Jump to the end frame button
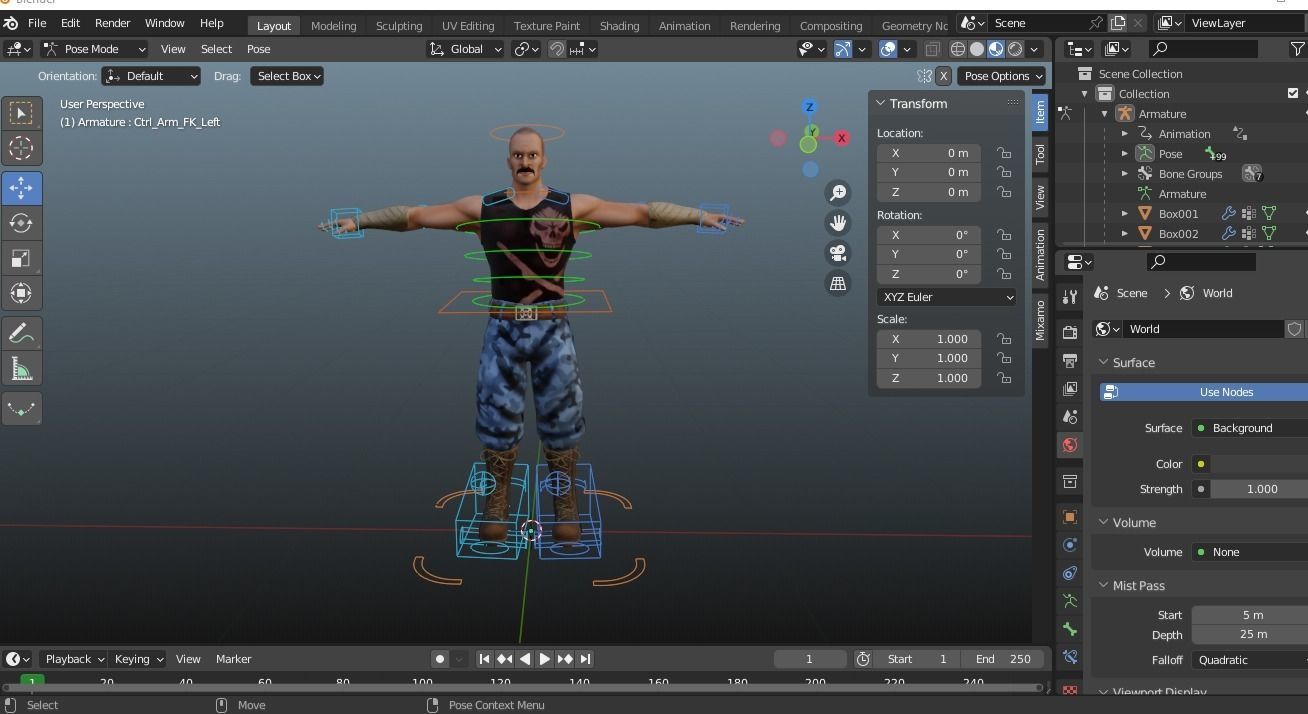 (586, 659)
